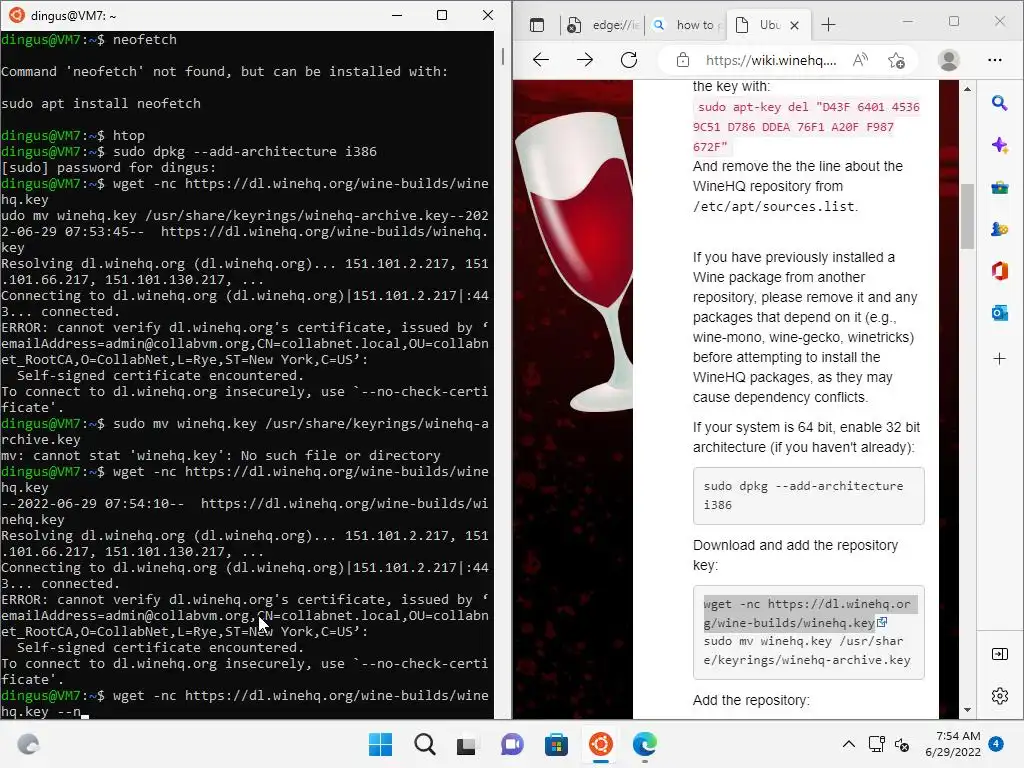Switch to the edge:// browser tab
This screenshot has height=768, width=1024.
[603, 25]
